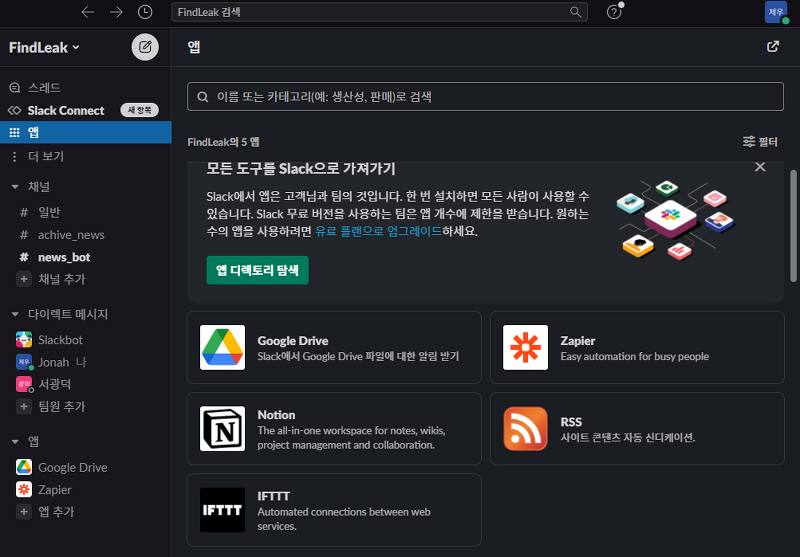800x557 pixels.
Task: Open the 필터 options
Action: pyautogui.click(x=760, y=142)
